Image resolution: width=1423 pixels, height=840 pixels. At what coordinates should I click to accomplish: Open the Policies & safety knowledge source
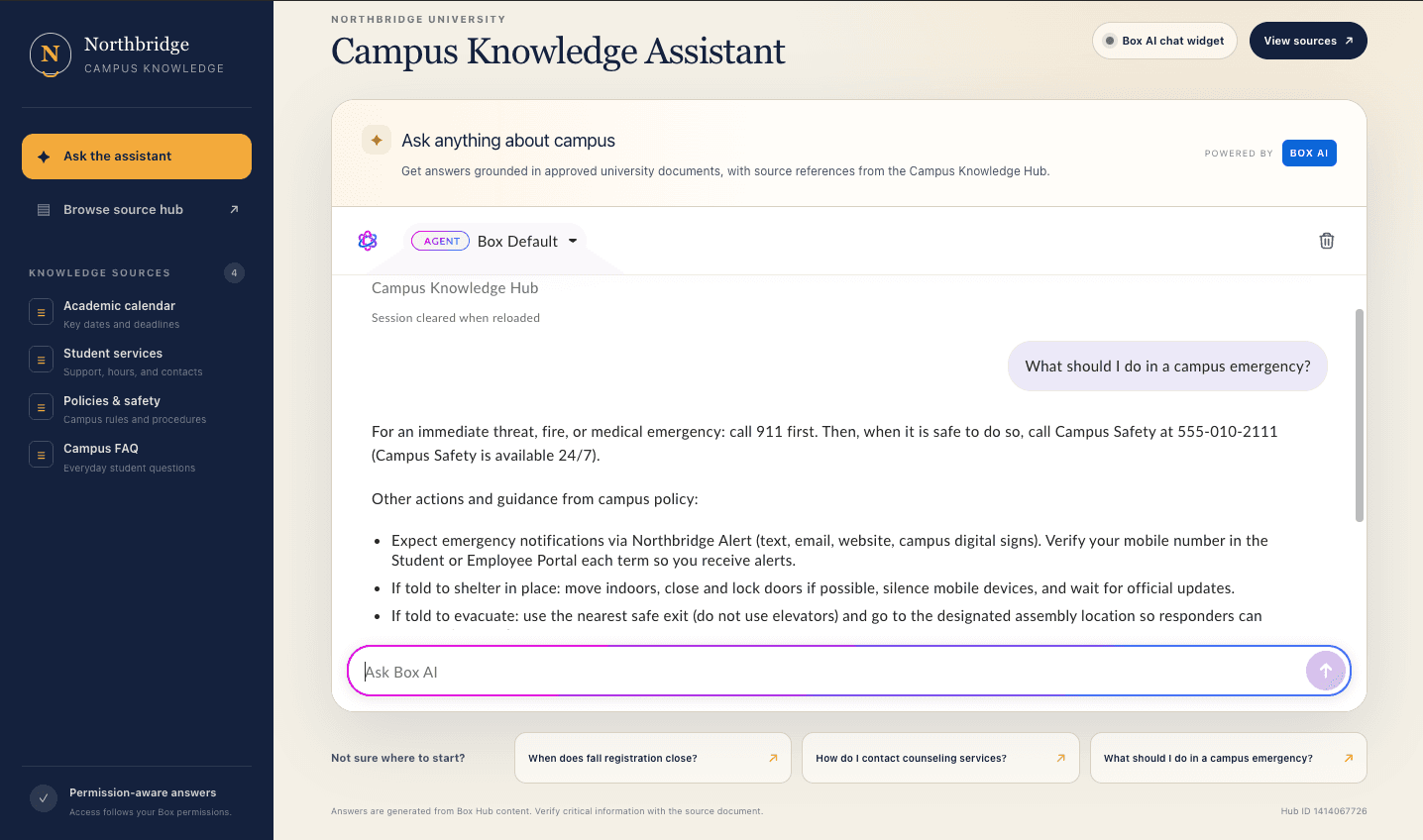coord(137,409)
